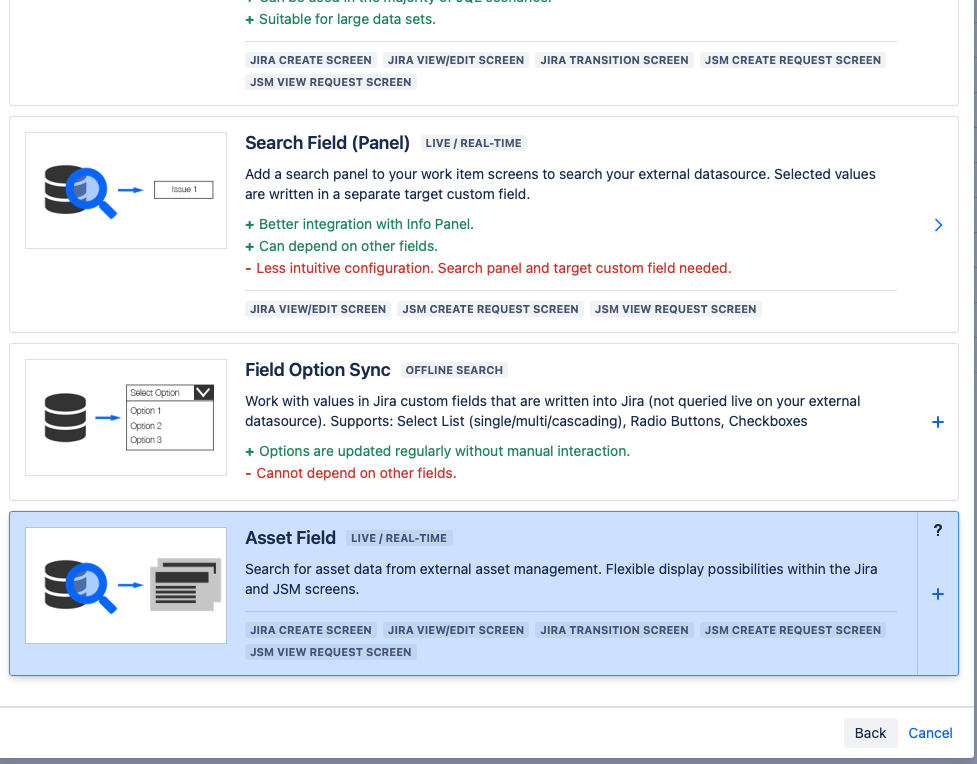The width and height of the screenshot is (977, 764).
Task: Add Asset Field with plus icon
Action: pyautogui.click(x=938, y=594)
